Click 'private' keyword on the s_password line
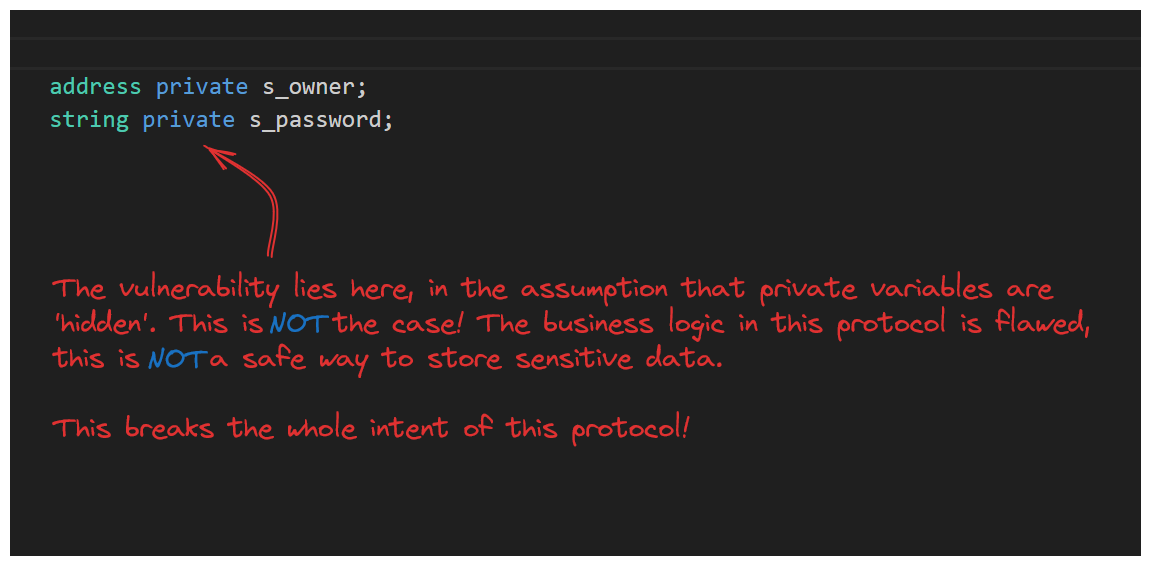Viewport: 1151px width, 566px height. [188, 120]
